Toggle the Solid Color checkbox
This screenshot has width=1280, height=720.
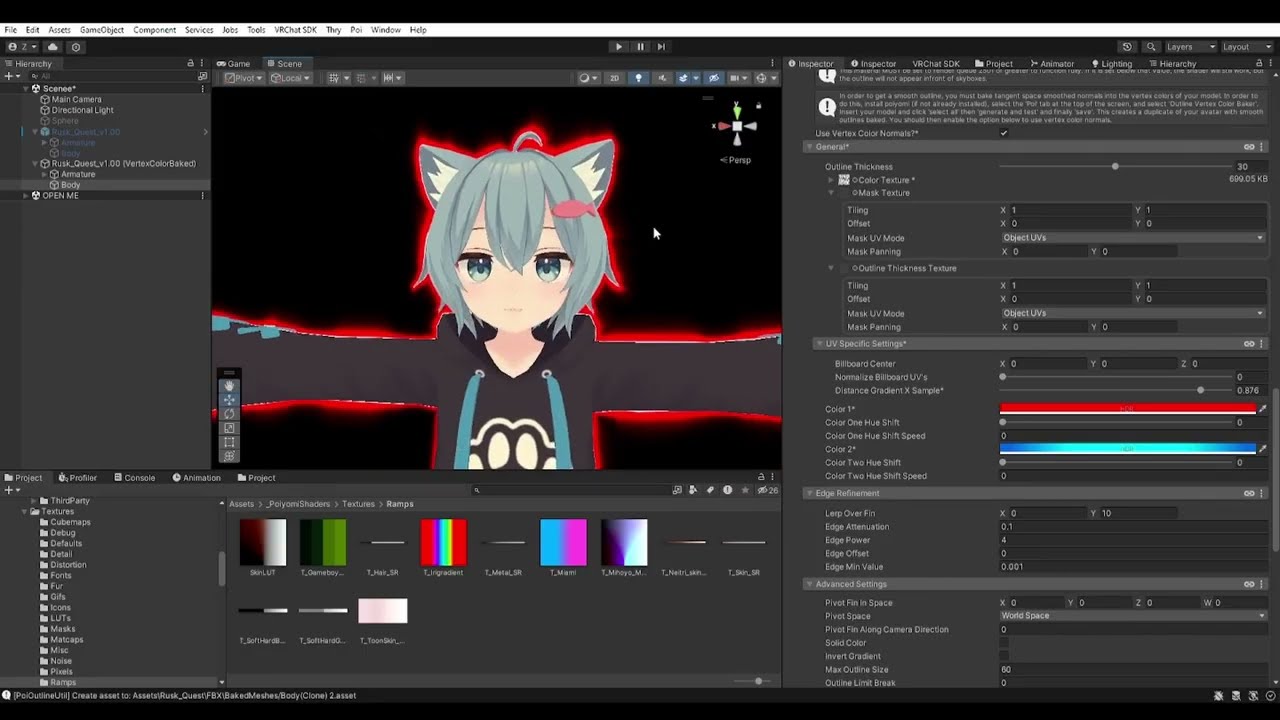[x=1004, y=643]
